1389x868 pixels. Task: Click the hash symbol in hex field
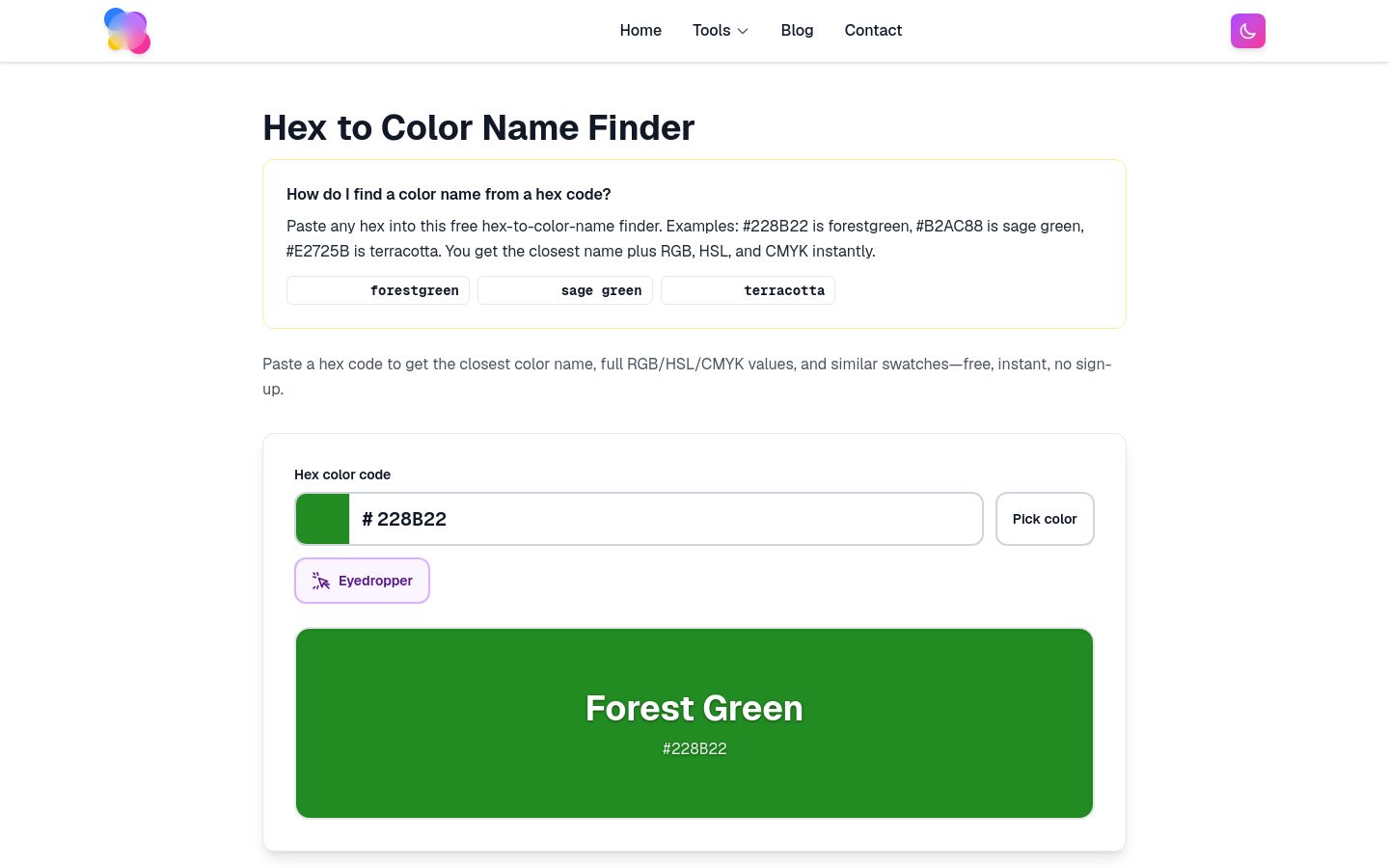tap(368, 519)
